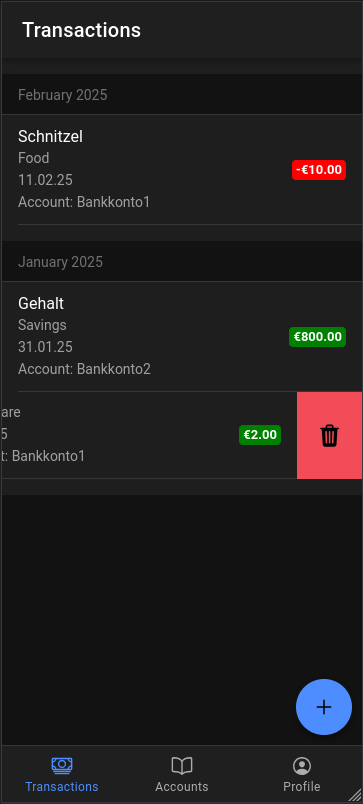
Task: Click the €2.00 green amount badge
Action: [260, 435]
